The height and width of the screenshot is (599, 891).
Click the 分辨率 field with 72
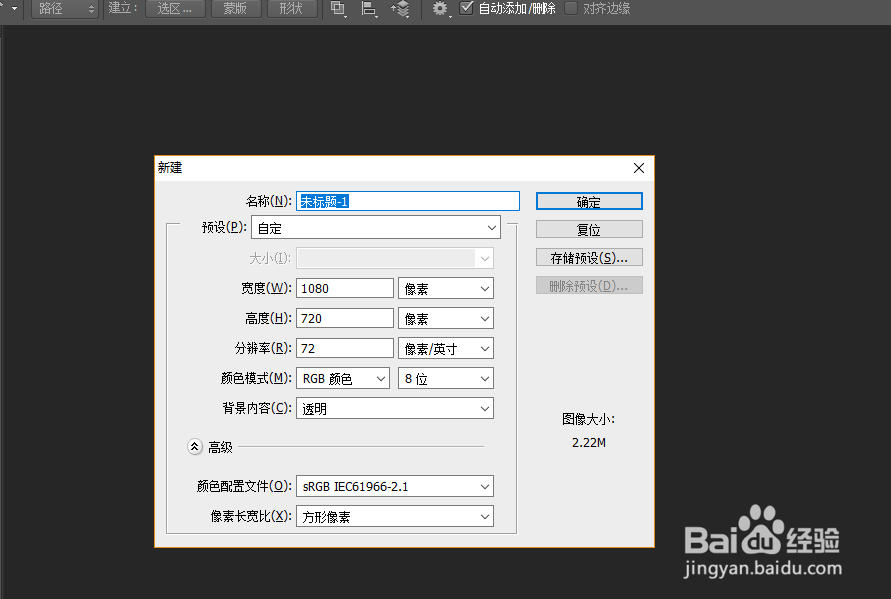(344, 348)
